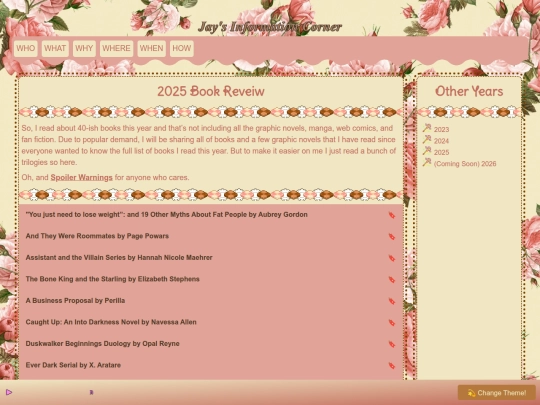Click bookmark icon on A Business Proposal row
This screenshot has width=540, height=405.
coord(392,302)
